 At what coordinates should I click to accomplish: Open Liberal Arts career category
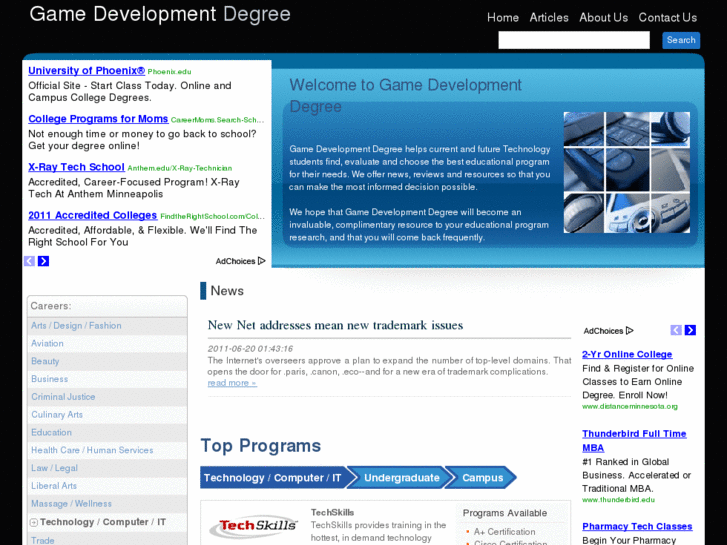[54, 486]
